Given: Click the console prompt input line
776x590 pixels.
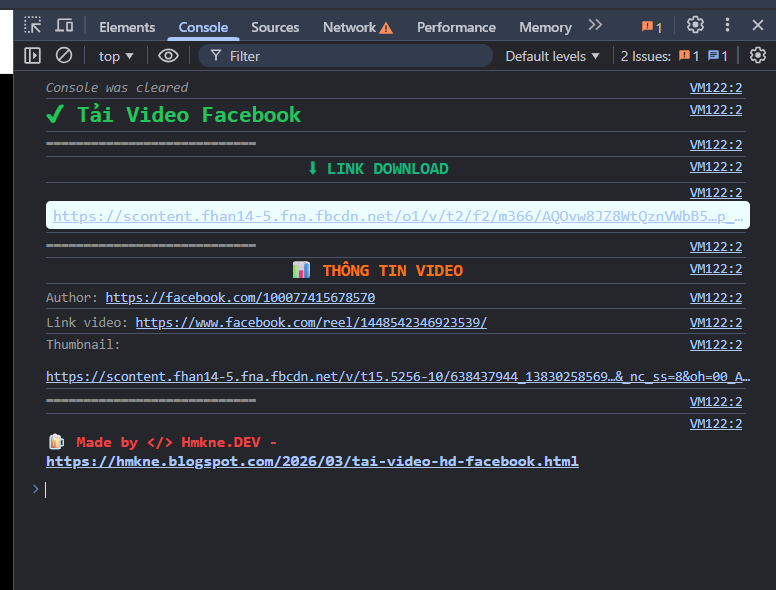Looking at the screenshot, I should pyautogui.click(x=396, y=490).
